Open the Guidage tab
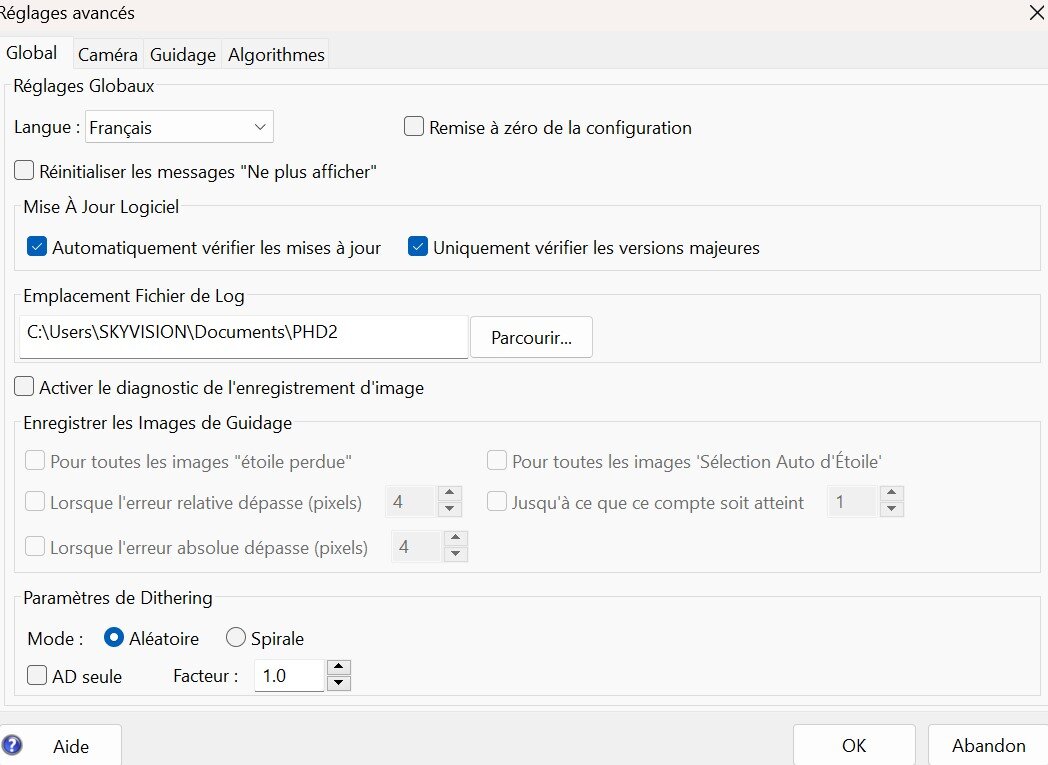 tap(183, 55)
